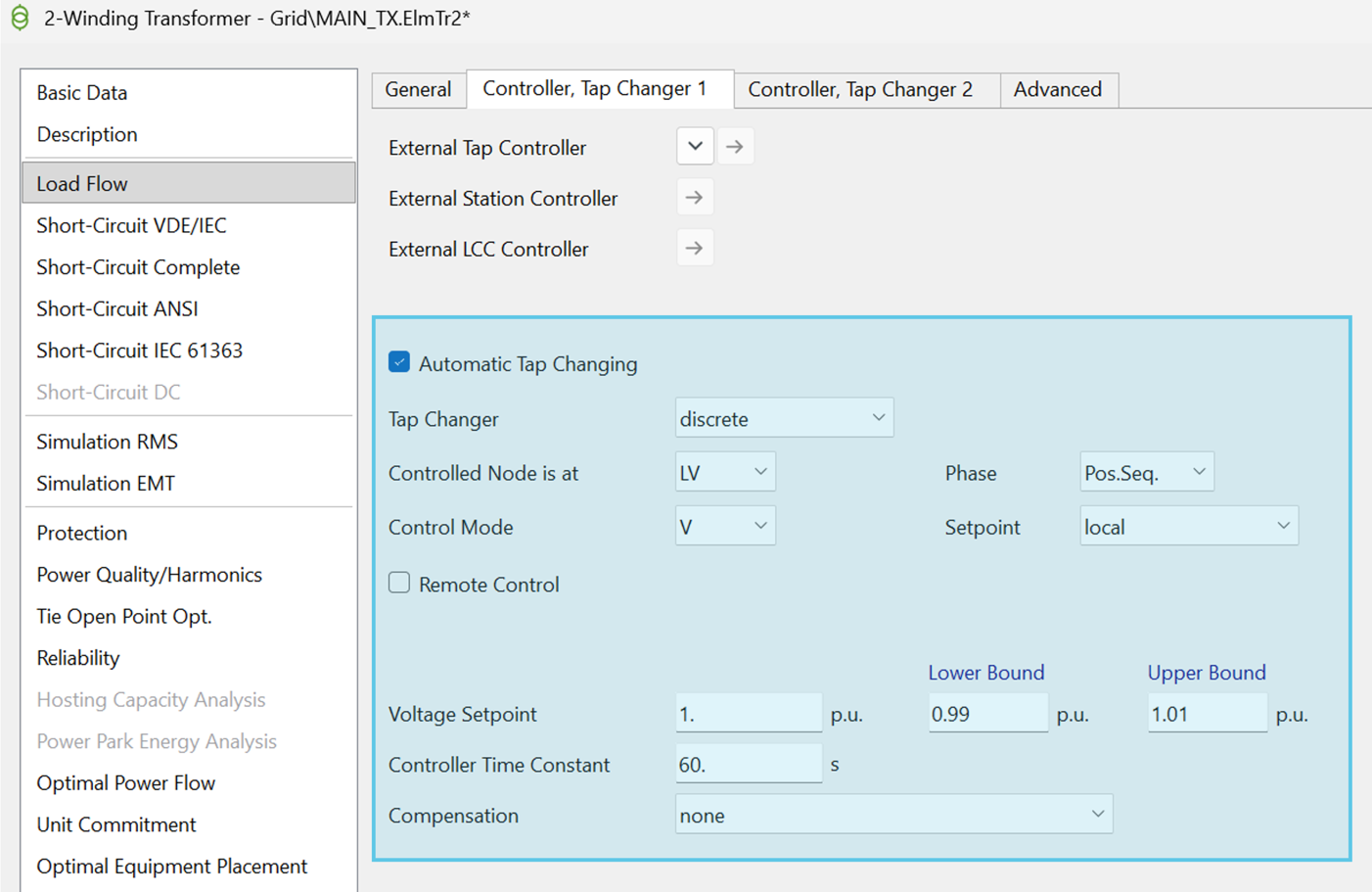
Task: Open the Optimal Power Flow page
Action: coord(188,783)
